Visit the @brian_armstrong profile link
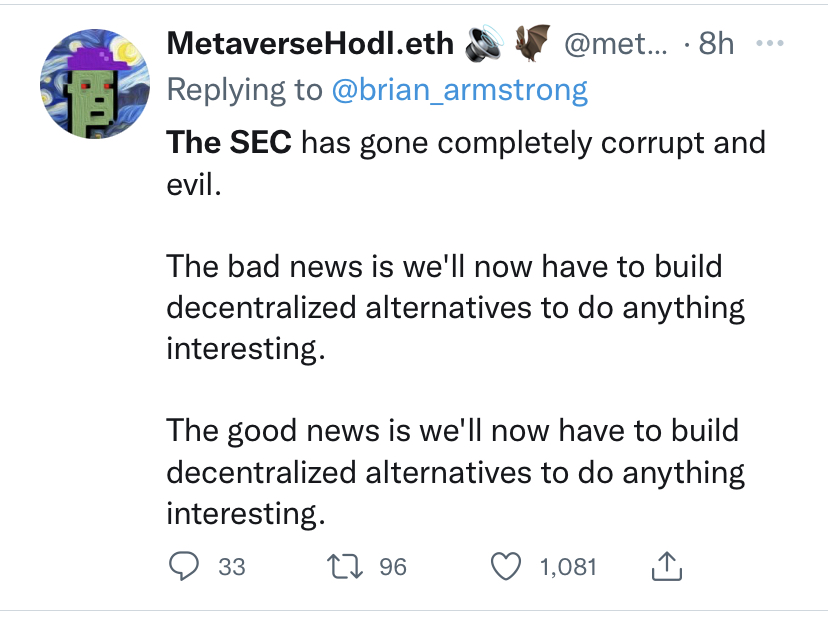828x618 pixels. tap(460, 90)
